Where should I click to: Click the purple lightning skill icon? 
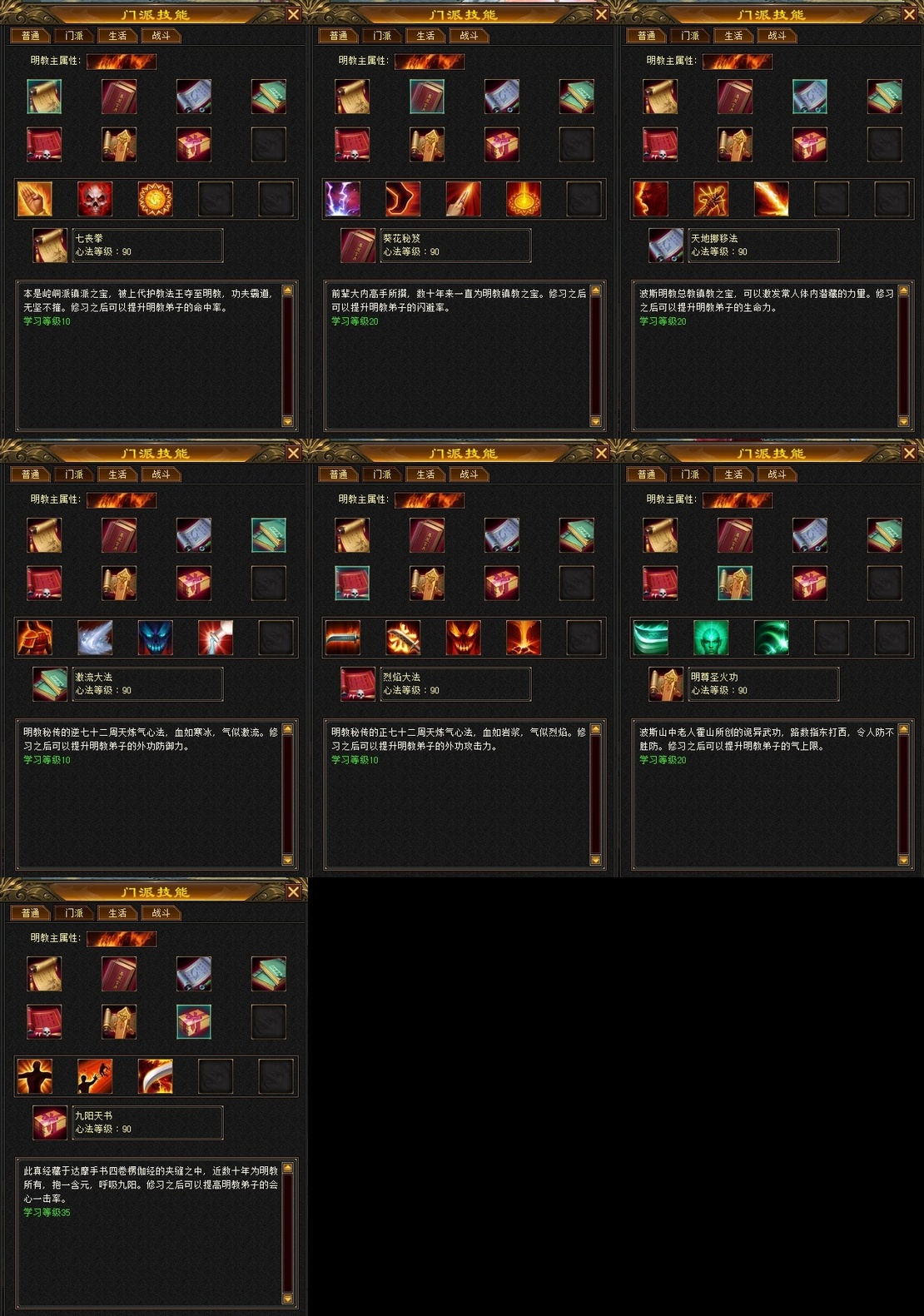point(343,199)
